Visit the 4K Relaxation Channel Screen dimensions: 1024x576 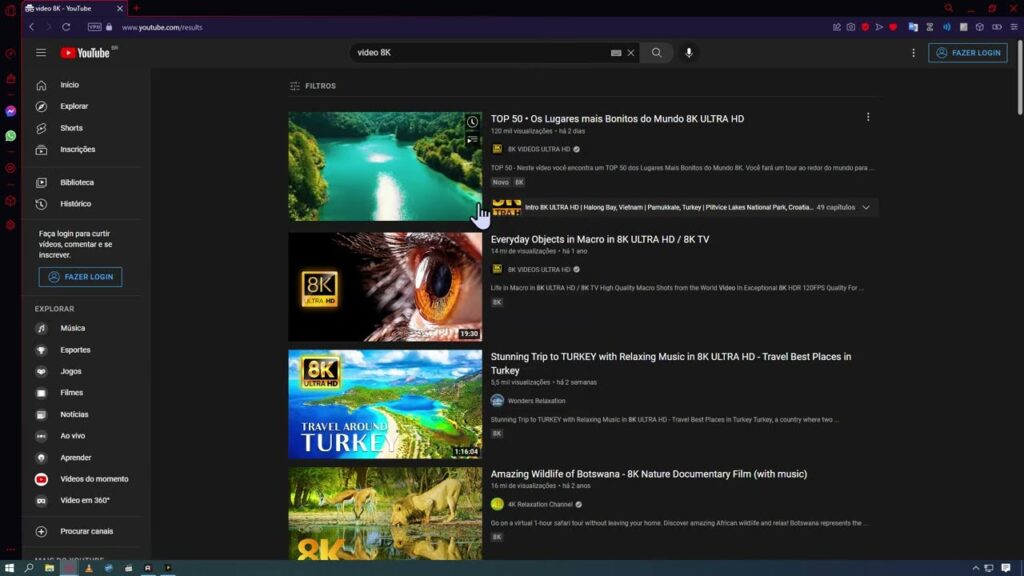[x=540, y=505]
